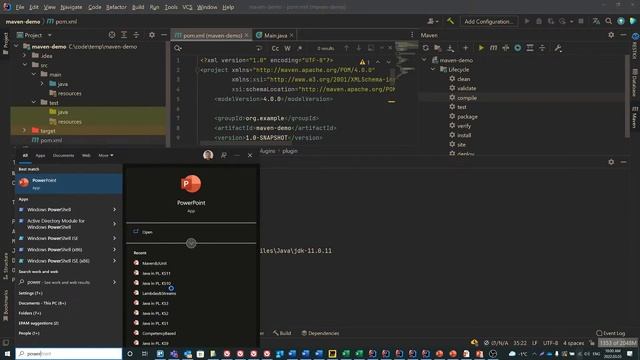The width and height of the screenshot is (640, 360).
Task: Open Maven panel gear options
Action: 611,35
